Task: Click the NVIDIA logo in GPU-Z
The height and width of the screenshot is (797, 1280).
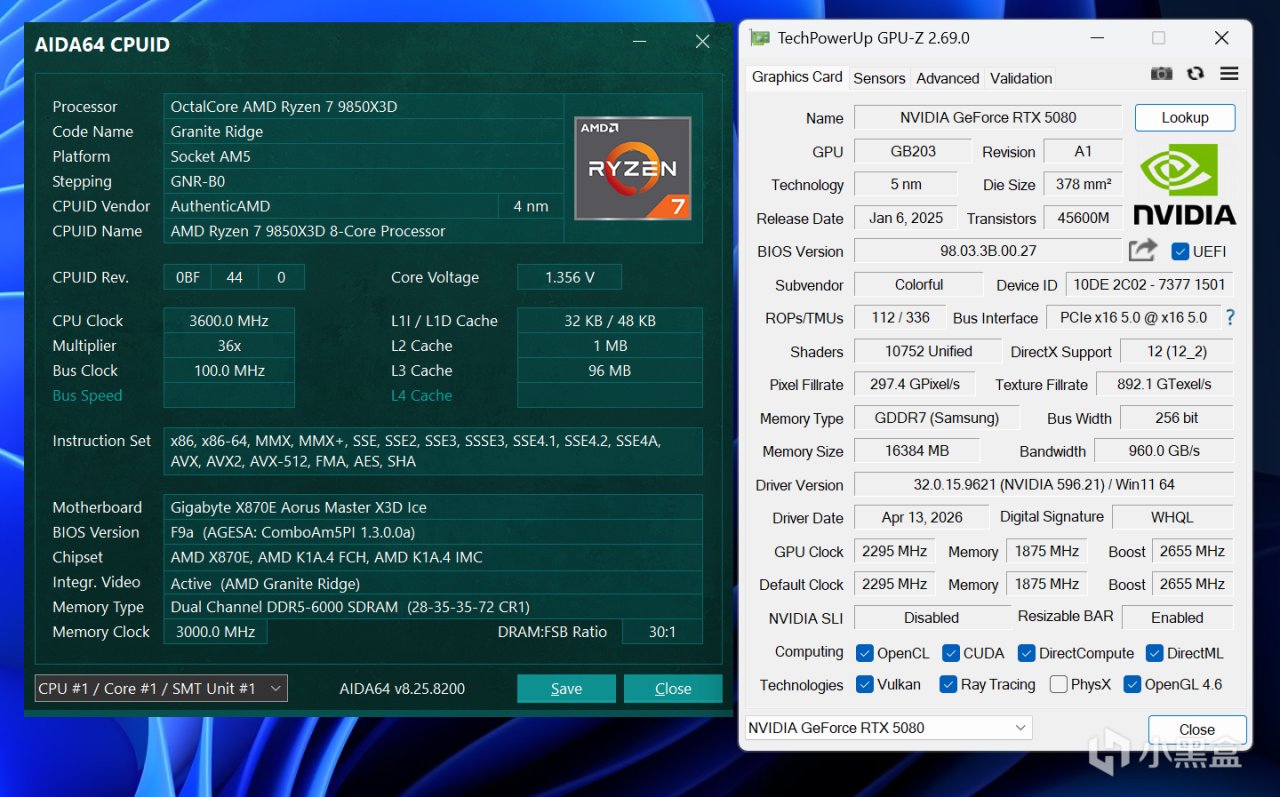Action: [x=1185, y=184]
